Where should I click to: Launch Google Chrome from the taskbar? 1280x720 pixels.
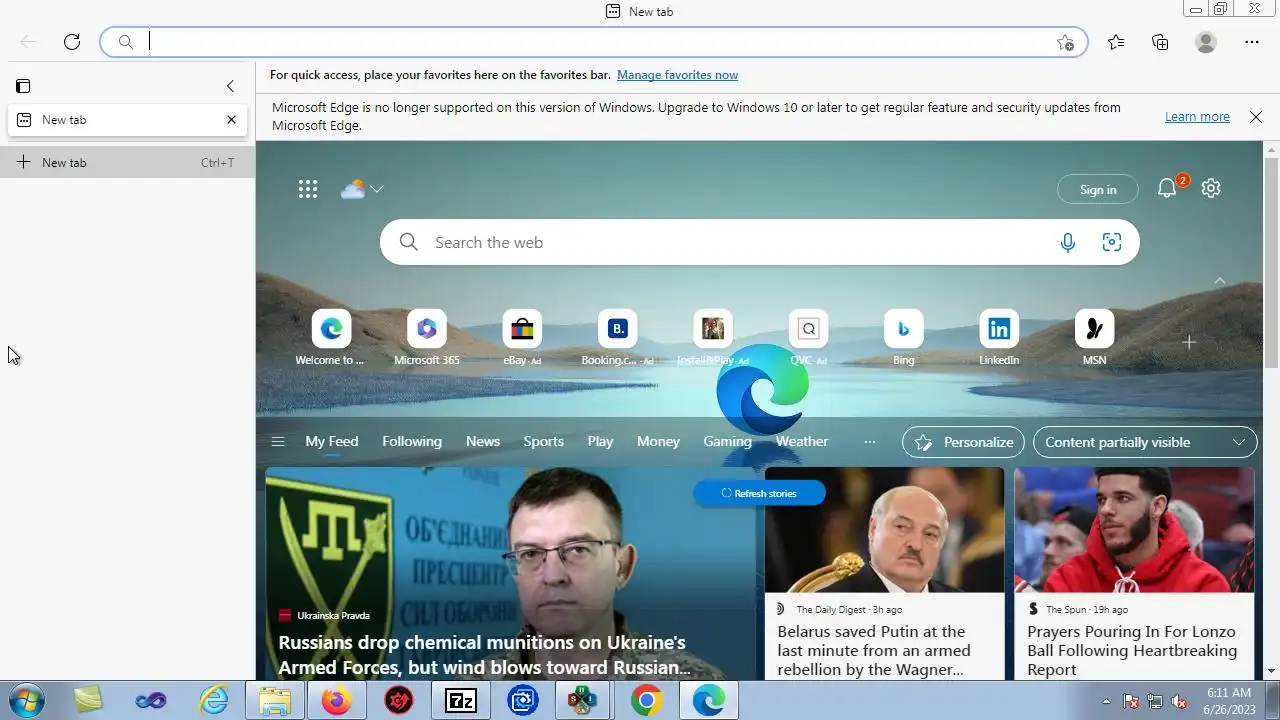[x=647, y=701]
